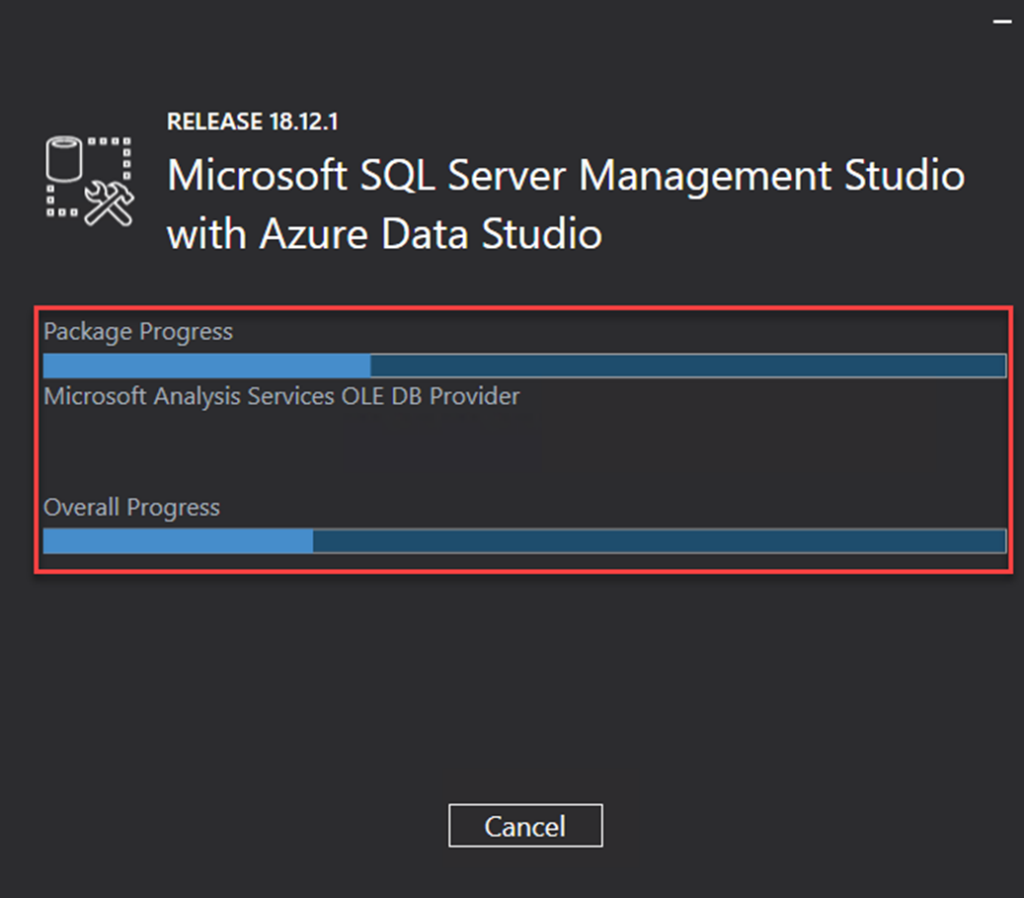Click the Overall Progress bar

pos(524,541)
